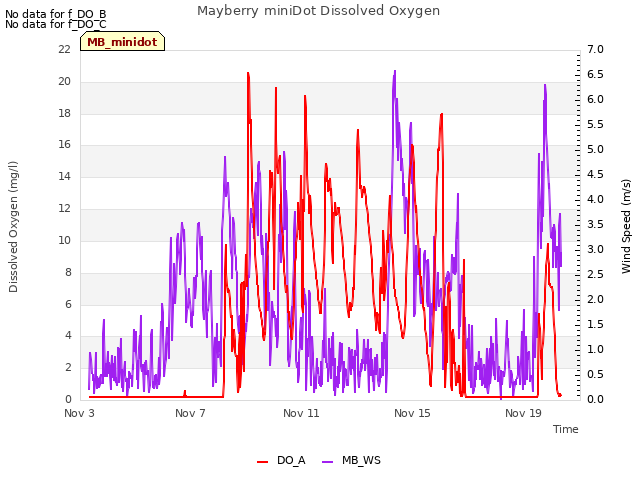Click the 4.0 wind speed axis value
Image resolution: width=640 pixels, height=480 pixels.
point(595,199)
